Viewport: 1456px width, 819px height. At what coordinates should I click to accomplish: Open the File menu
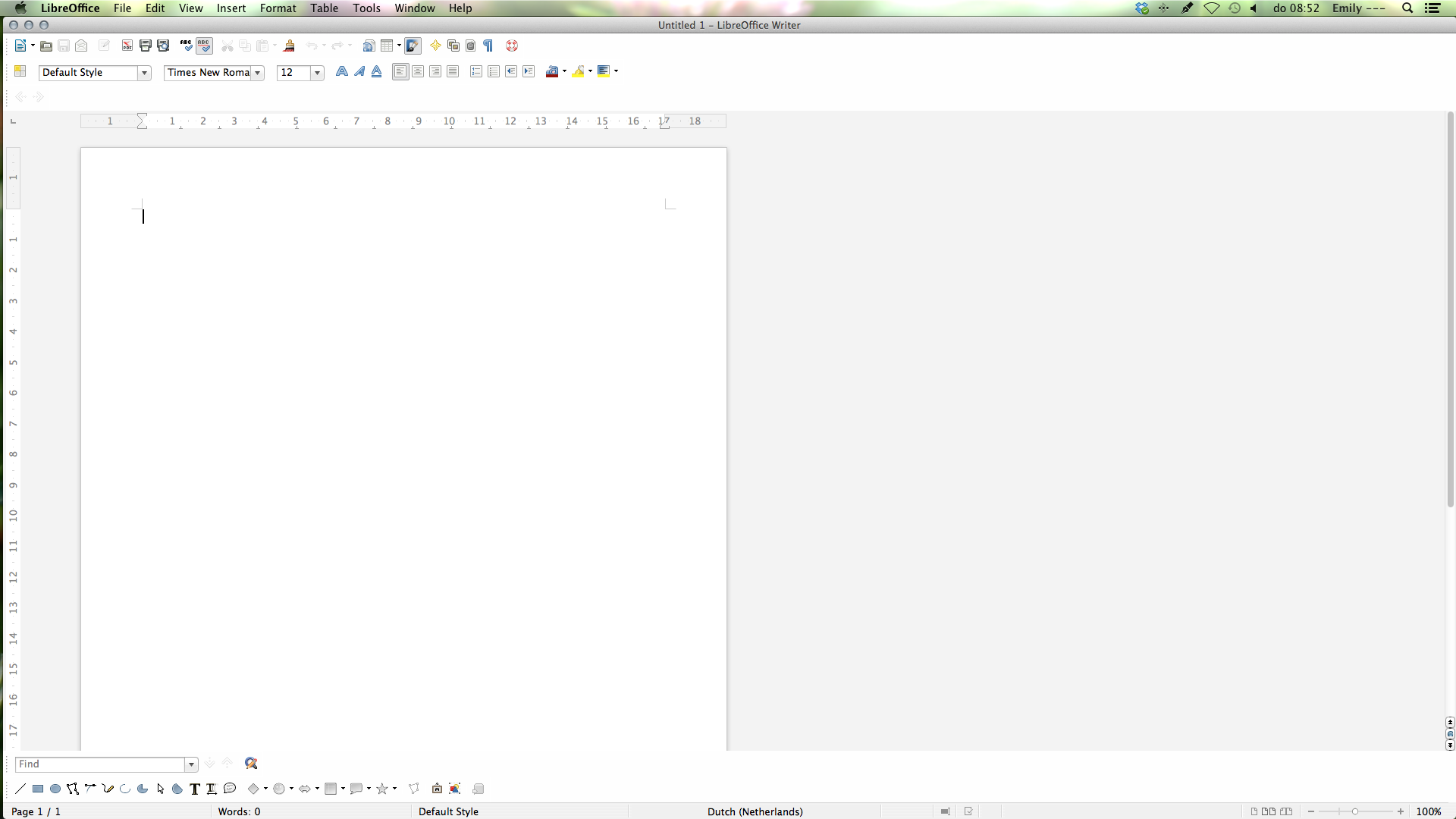(122, 8)
